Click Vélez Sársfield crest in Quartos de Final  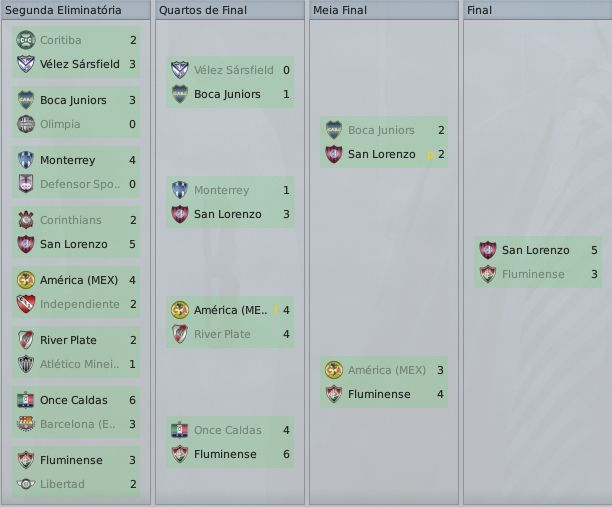pyautogui.click(x=180, y=70)
